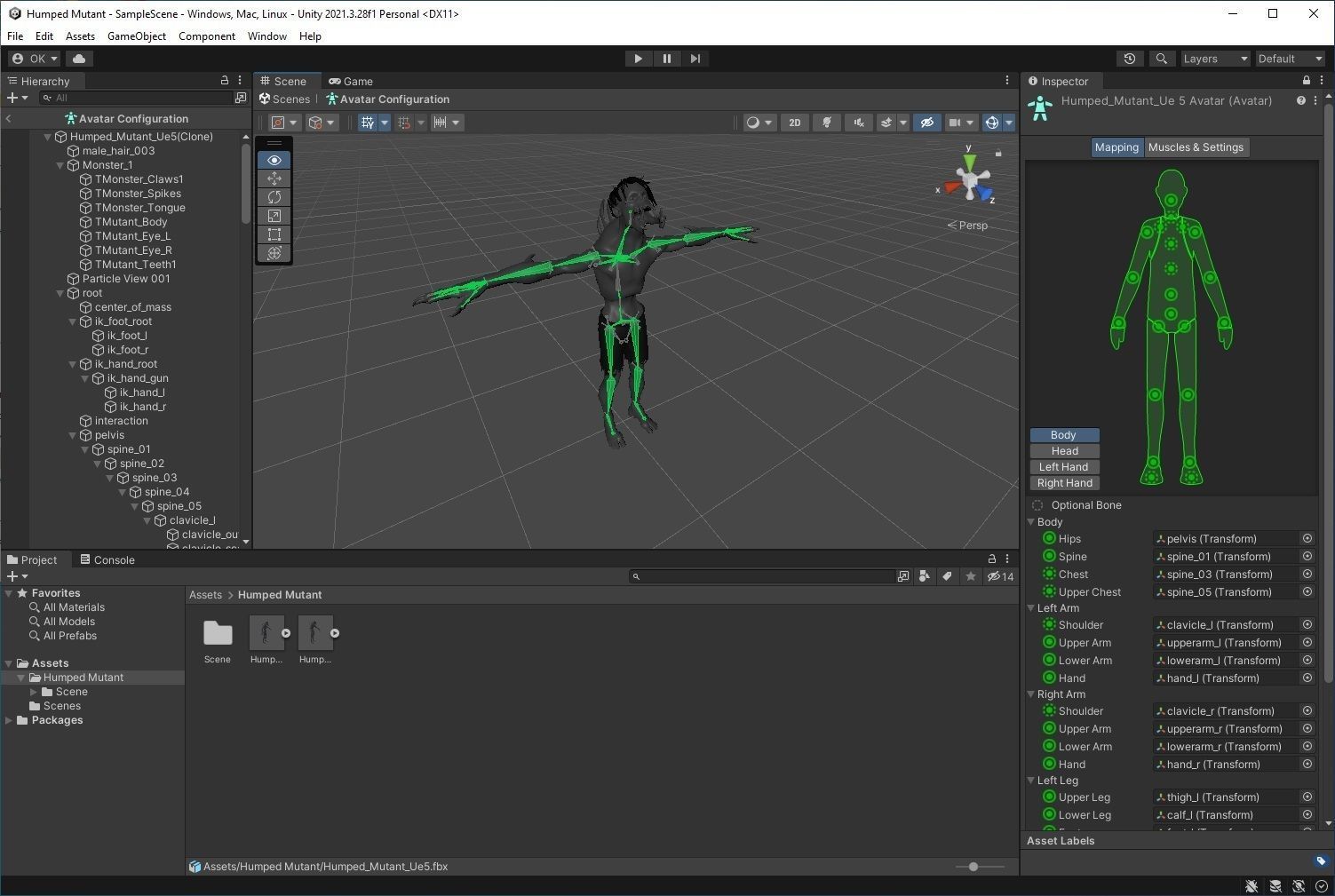This screenshot has width=1335, height=896.
Task: Select the Rotate tool in Scene overlay
Action: tap(274, 197)
